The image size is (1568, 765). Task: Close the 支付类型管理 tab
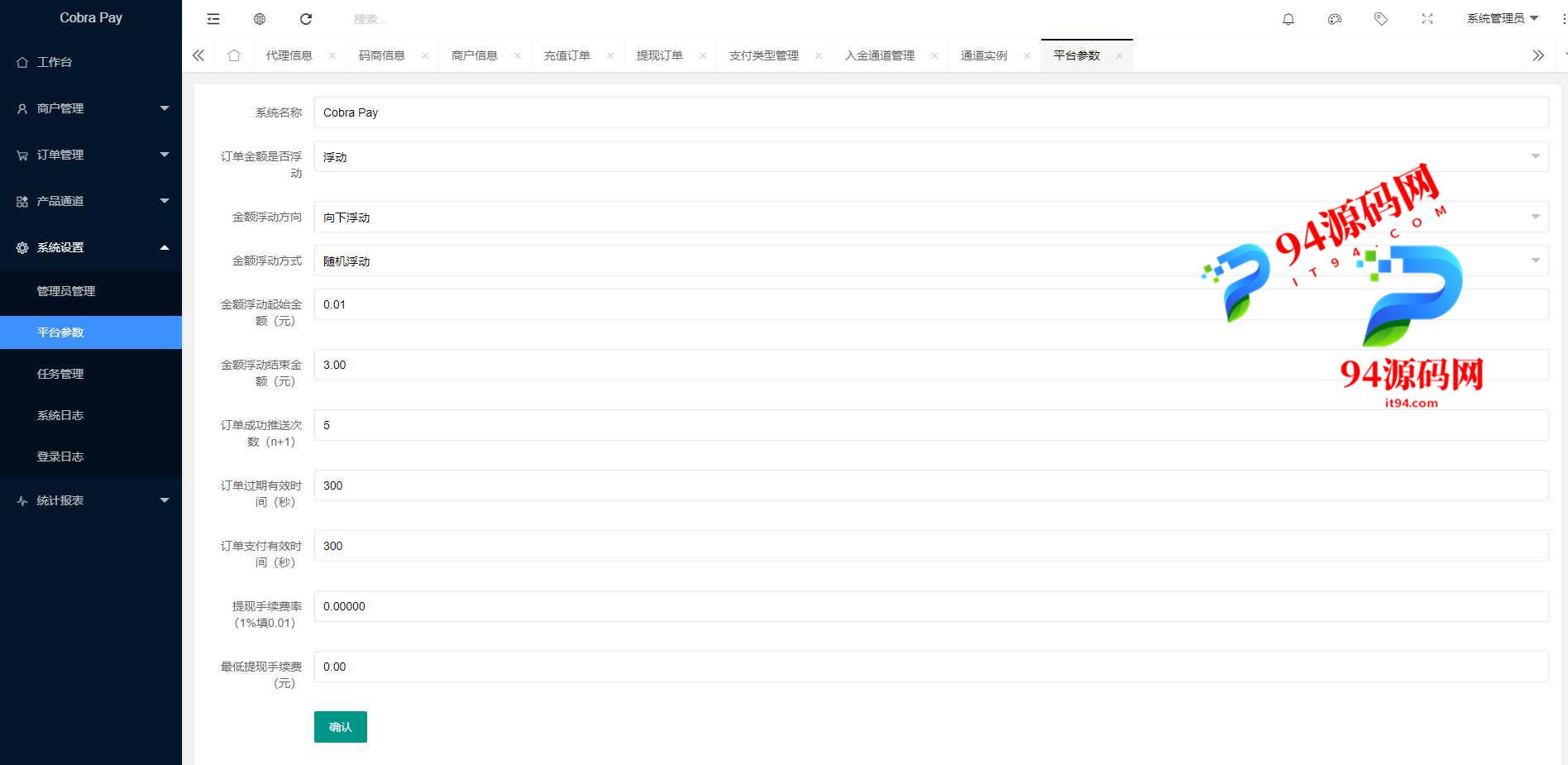pyautogui.click(x=819, y=55)
